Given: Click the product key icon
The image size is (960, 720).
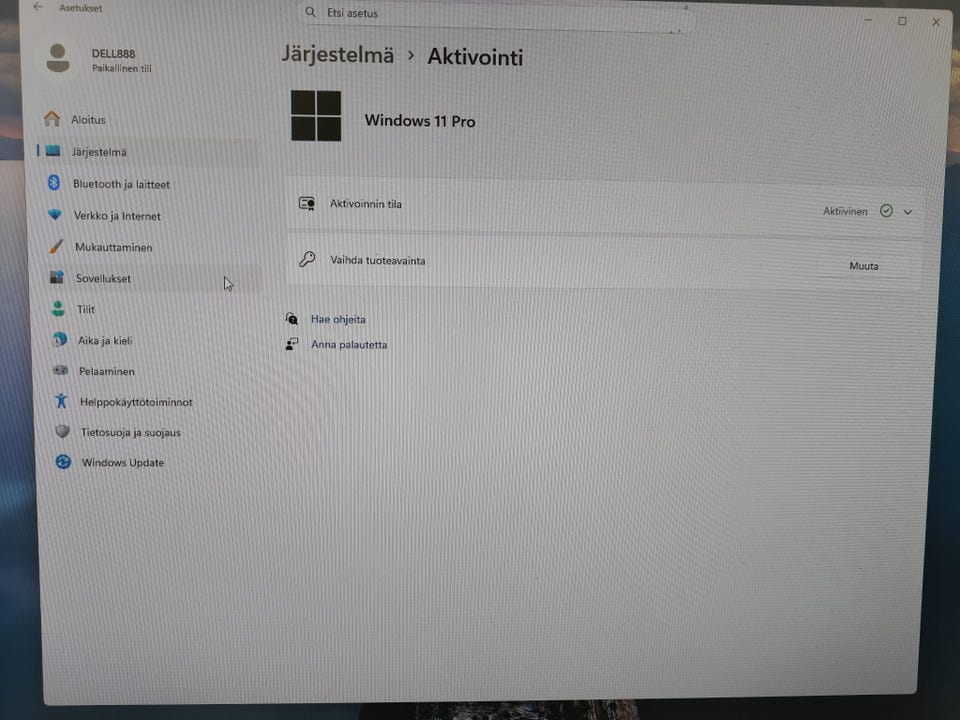Looking at the screenshot, I should coord(307,259).
